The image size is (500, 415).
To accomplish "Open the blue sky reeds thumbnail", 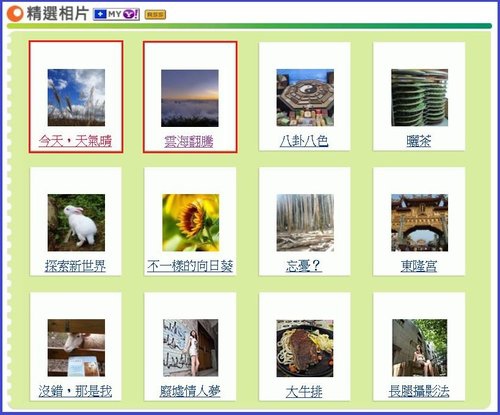I will tap(76, 97).
